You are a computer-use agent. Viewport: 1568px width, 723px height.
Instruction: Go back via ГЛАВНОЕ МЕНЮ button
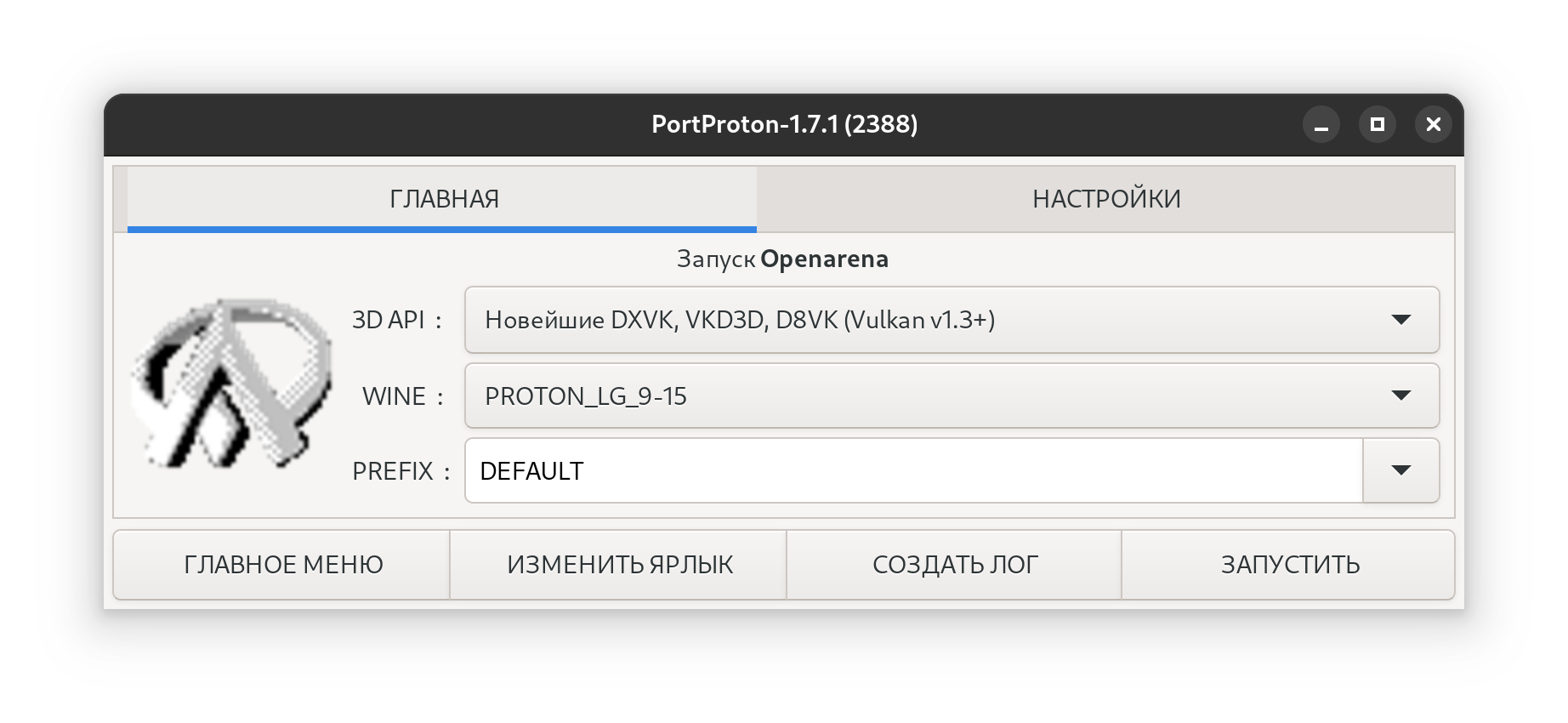click(282, 565)
